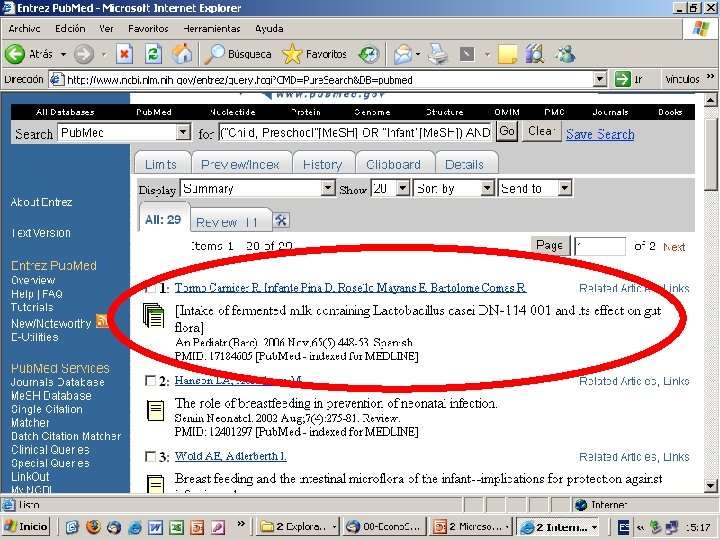Click the Forward navigation arrow
The height and width of the screenshot is (540, 720).
[84, 54]
